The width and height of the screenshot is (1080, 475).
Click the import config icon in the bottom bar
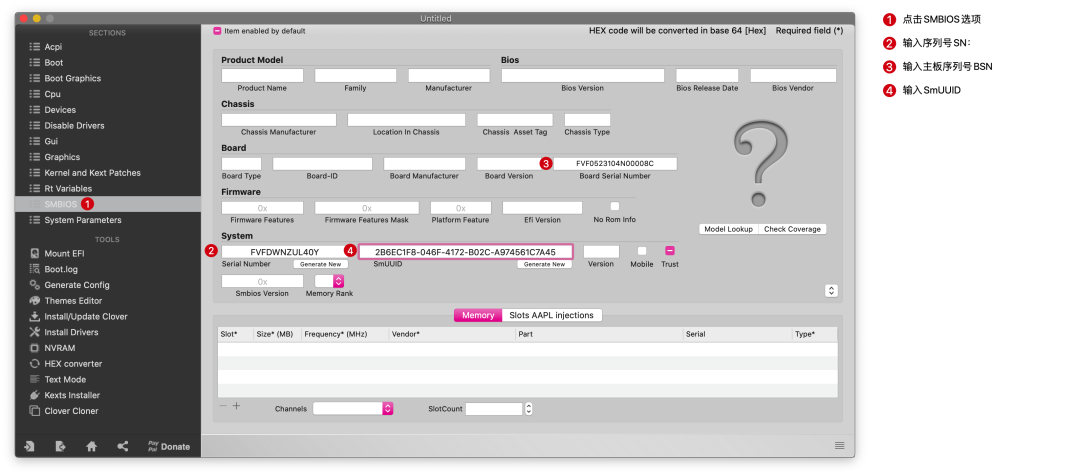(x=29, y=446)
